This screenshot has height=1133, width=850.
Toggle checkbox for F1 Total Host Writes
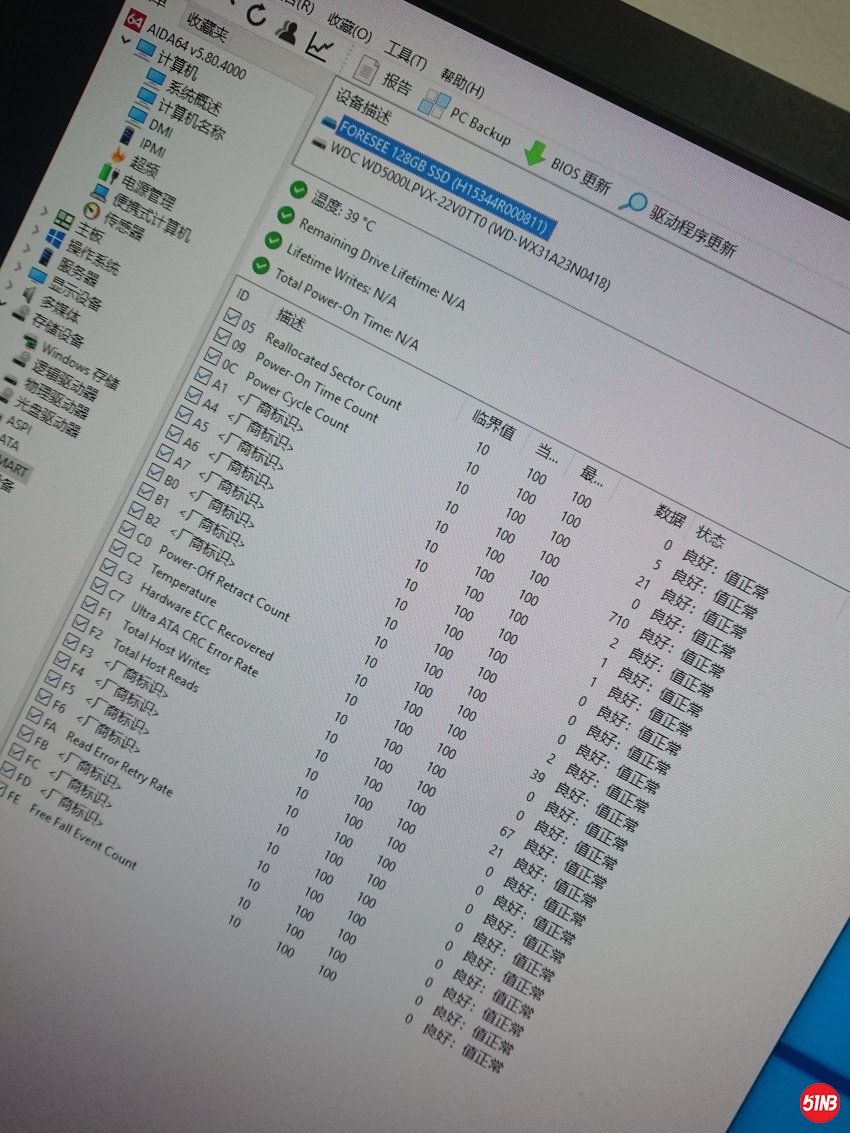pyautogui.click(x=89, y=604)
